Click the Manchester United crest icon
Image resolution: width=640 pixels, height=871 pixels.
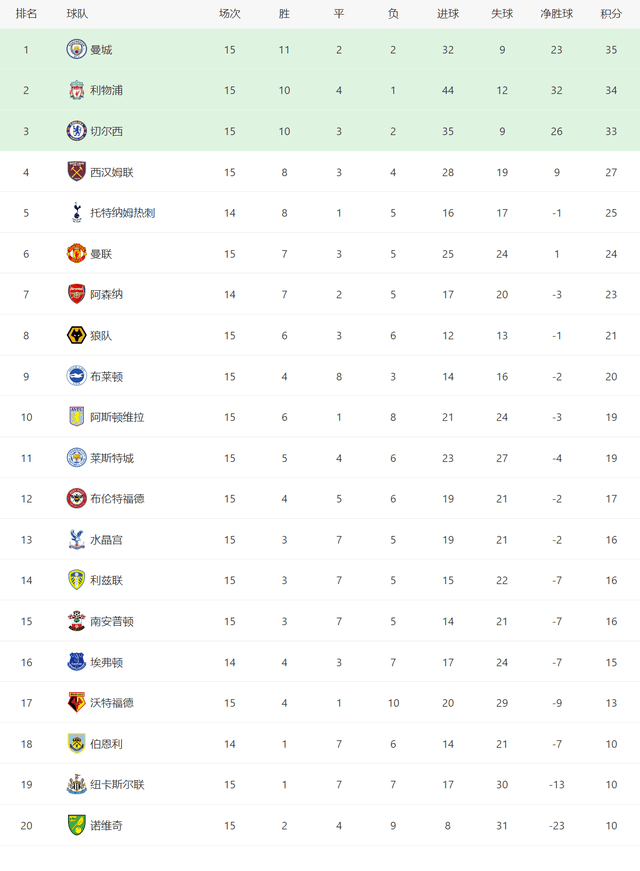pyautogui.click(x=77, y=253)
